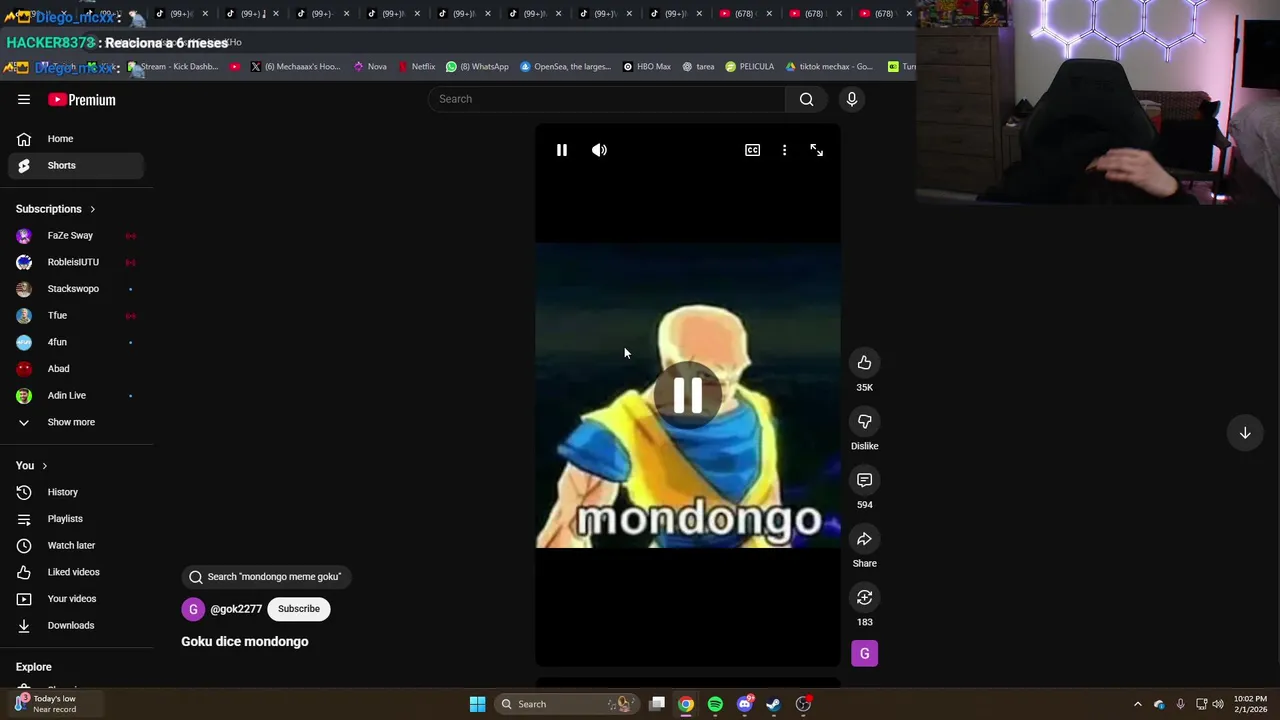Select Shorts in the sidebar
Viewport: 1280px width, 720px height.
(76, 165)
